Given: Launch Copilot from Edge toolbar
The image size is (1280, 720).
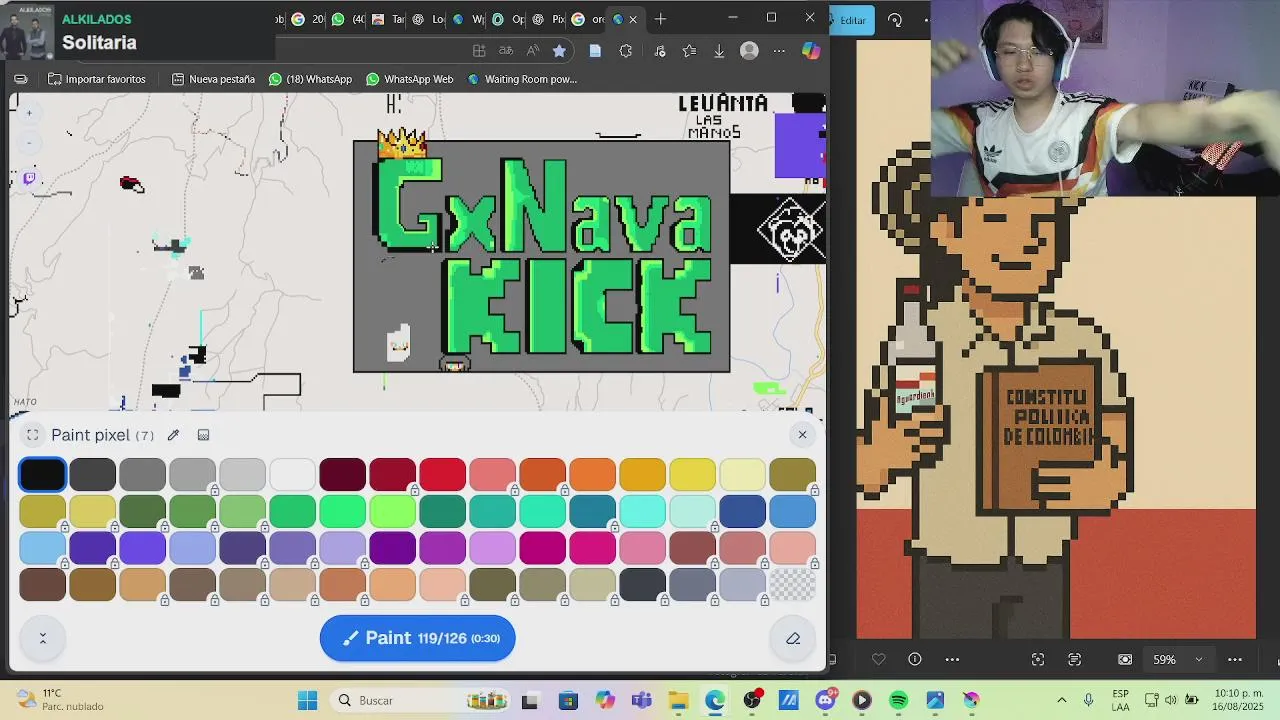Looking at the screenshot, I should pos(811,51).
